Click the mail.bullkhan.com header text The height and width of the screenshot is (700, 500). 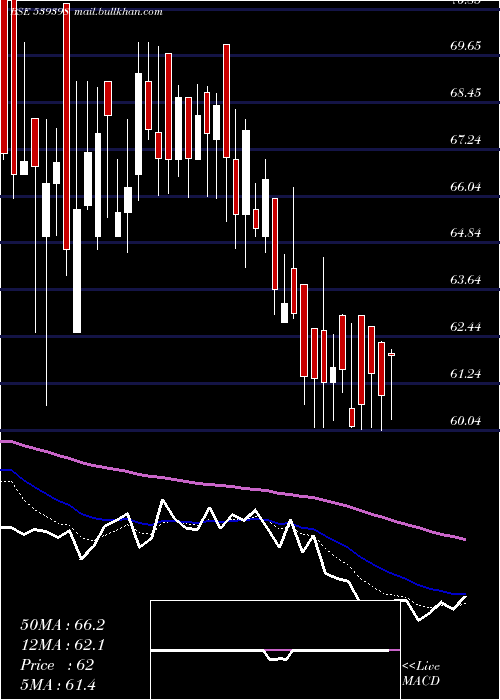[x=118, y=12]
